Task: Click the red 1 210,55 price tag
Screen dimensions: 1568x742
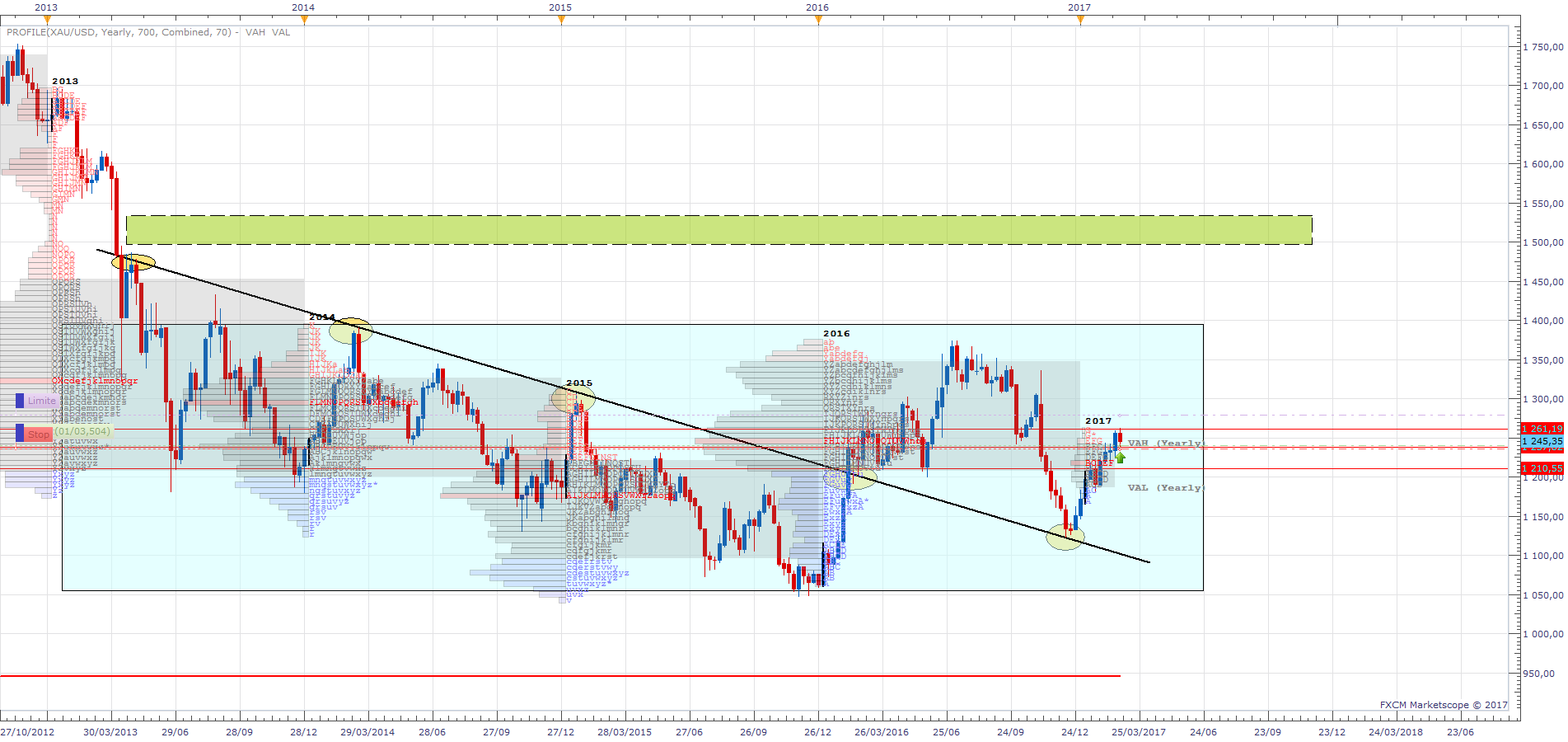Action: point(1542,468)
